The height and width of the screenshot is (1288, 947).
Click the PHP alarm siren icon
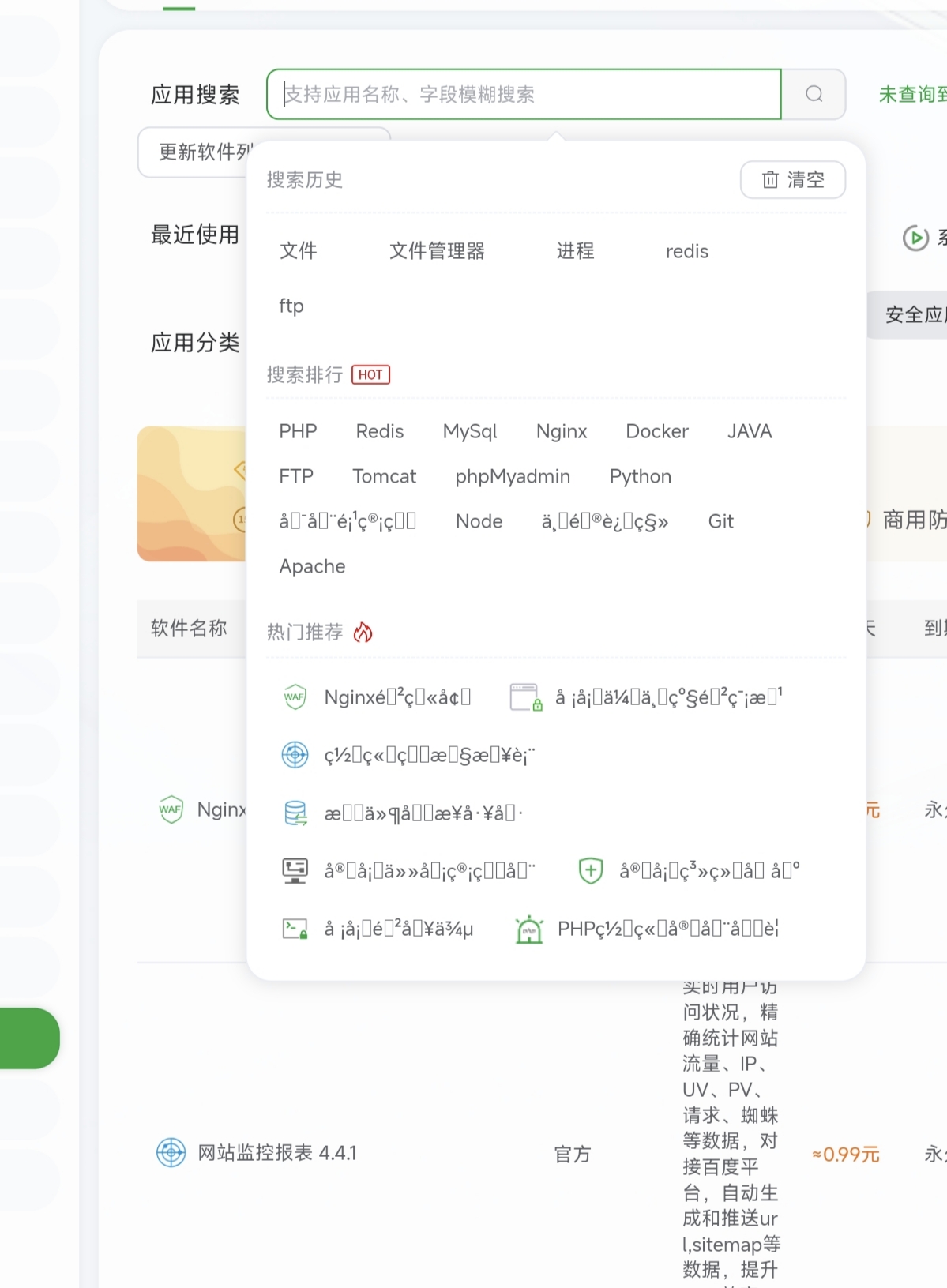pyautogui.click(x=529, y=929)
